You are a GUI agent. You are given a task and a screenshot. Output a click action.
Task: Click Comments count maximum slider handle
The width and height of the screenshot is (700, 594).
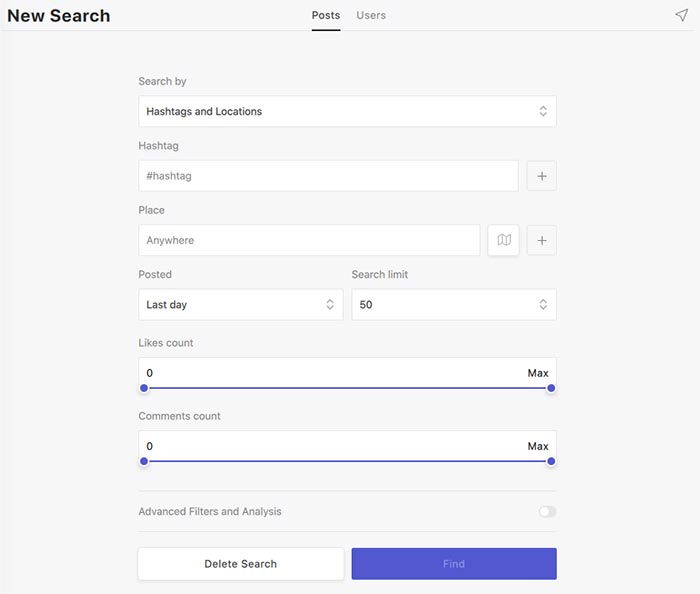(551, 461)
